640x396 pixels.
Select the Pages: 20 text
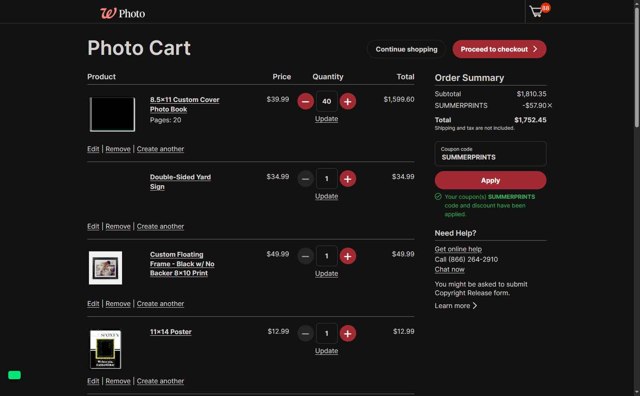point(165,120)
